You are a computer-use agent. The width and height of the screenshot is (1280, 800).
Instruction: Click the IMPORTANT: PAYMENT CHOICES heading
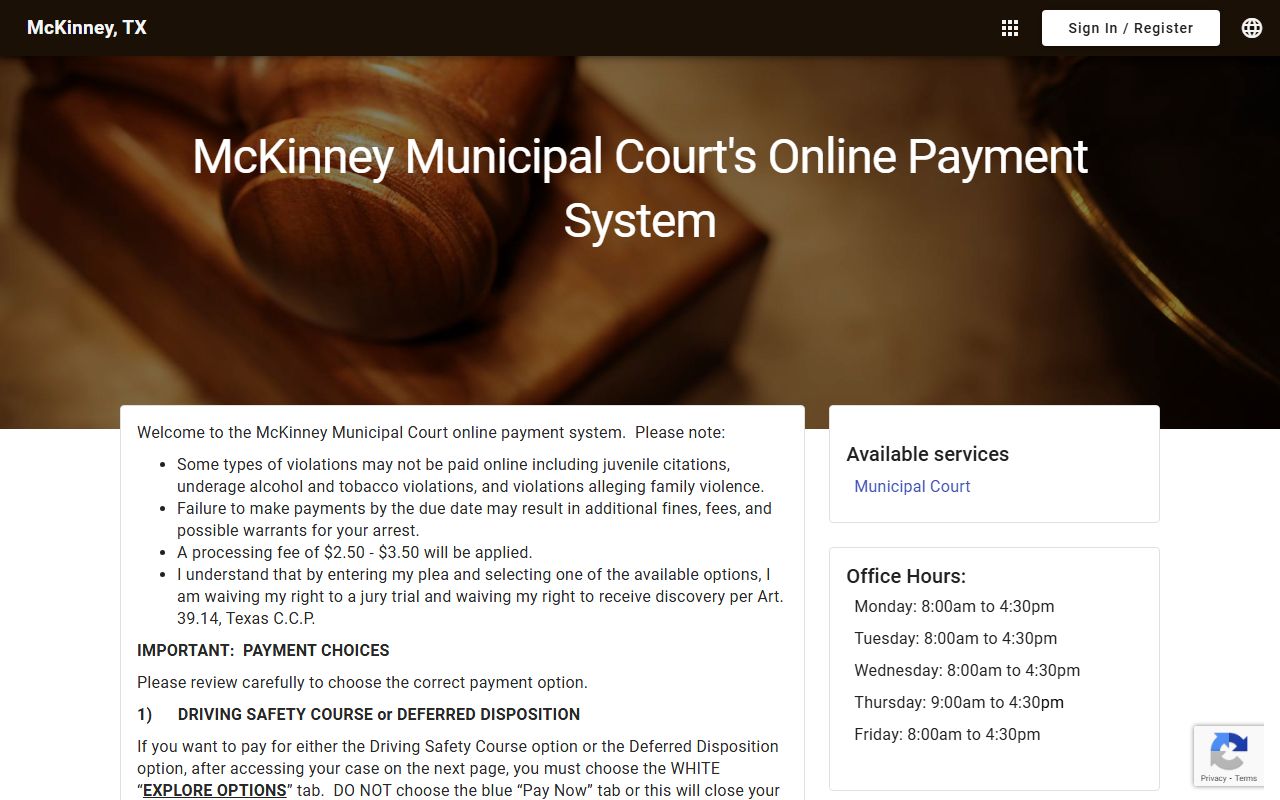tap(263, 650)
